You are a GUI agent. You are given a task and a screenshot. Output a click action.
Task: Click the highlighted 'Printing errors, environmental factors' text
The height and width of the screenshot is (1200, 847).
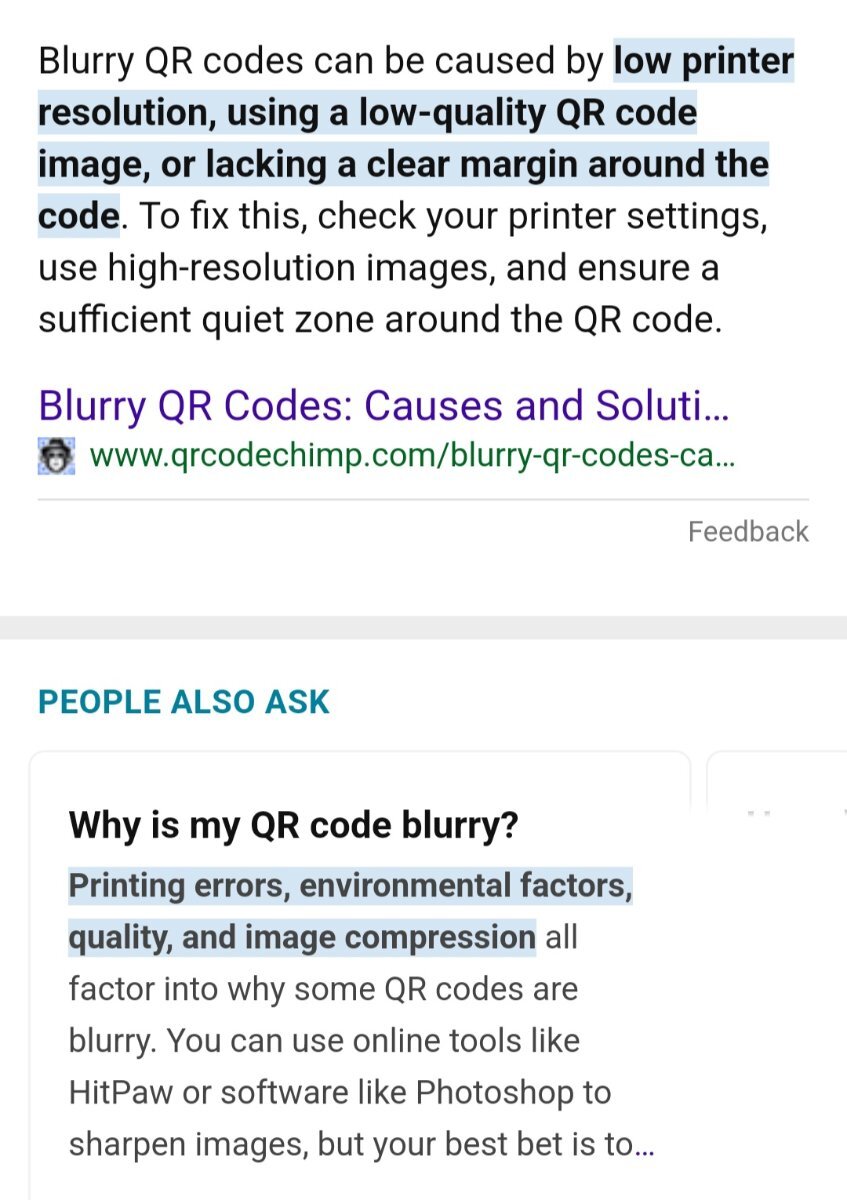click(350, 886)
